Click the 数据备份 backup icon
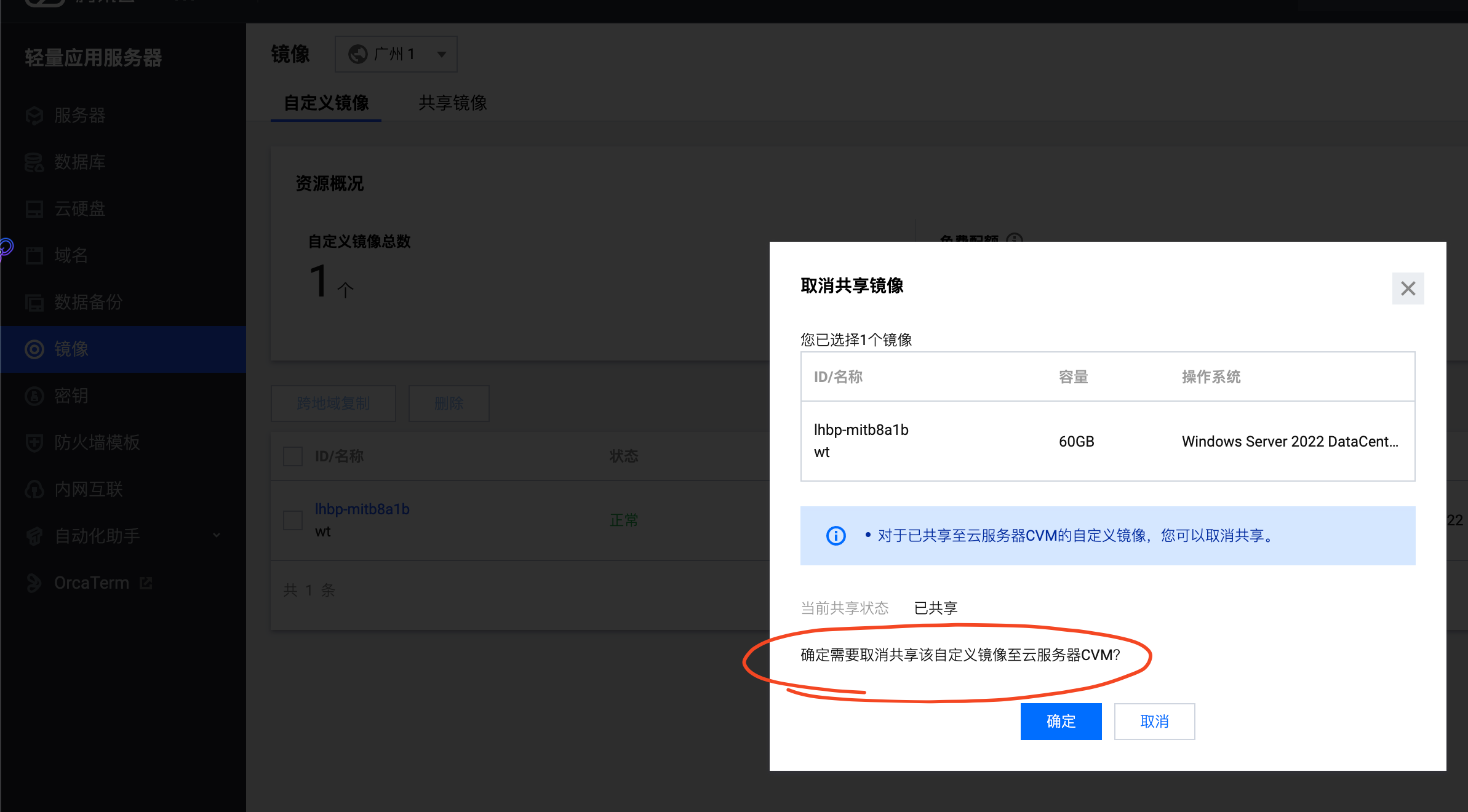 [34, 303]
